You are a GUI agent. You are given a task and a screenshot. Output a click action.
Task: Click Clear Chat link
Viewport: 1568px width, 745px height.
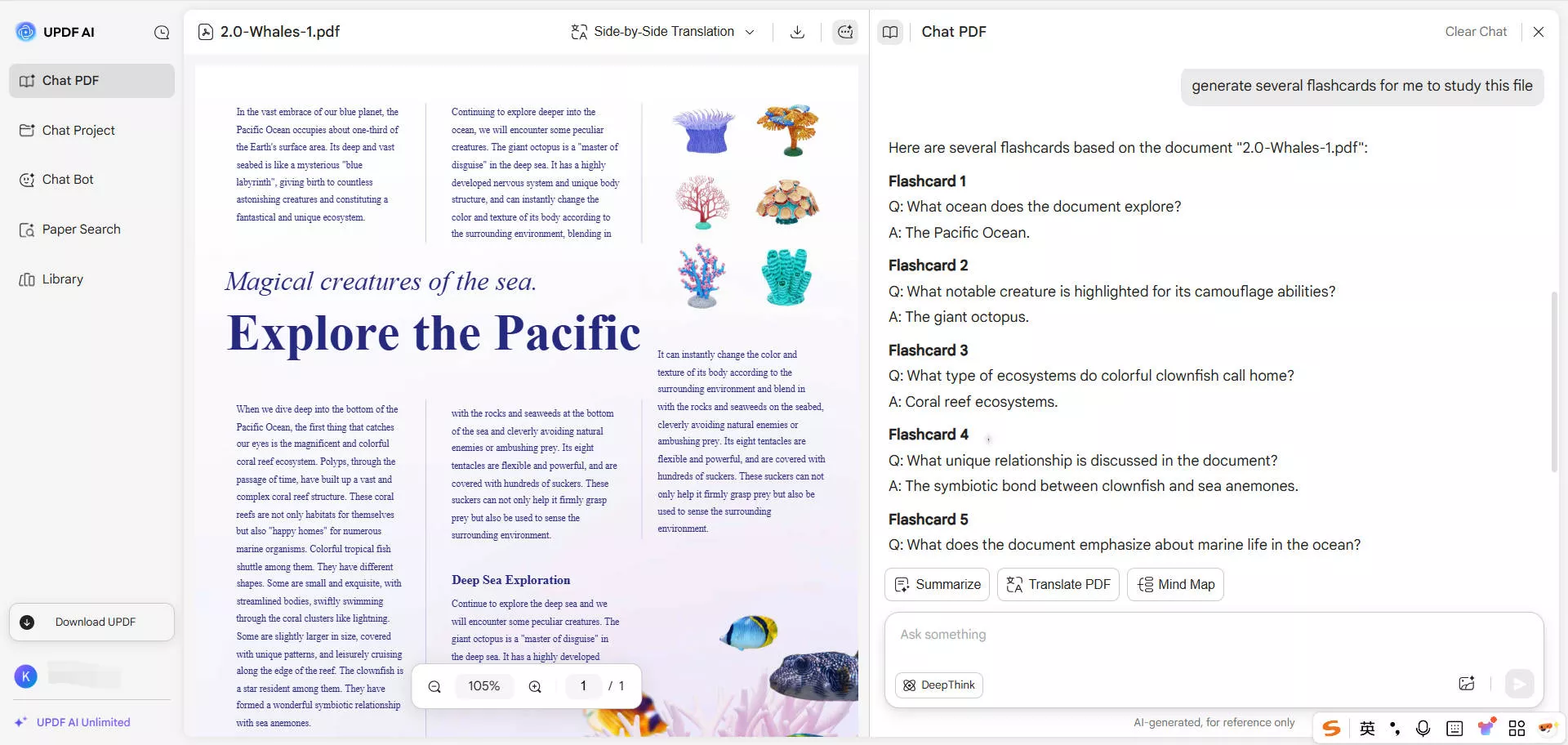(1475, 32)
